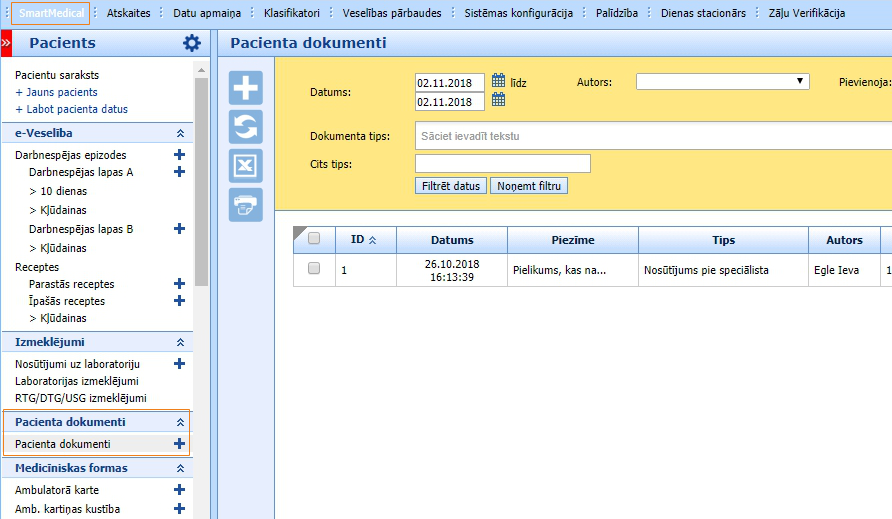Click the print documents icon
Viewport: 892px width, 519px height.
tap(245, 204)
